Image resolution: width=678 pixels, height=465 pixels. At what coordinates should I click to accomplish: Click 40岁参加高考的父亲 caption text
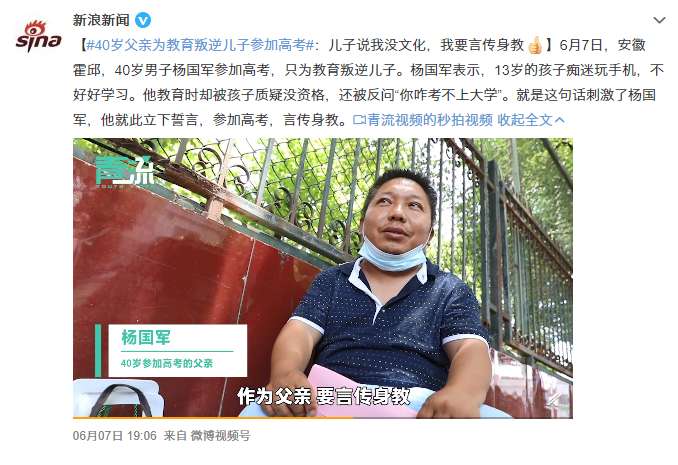[166, 363]
